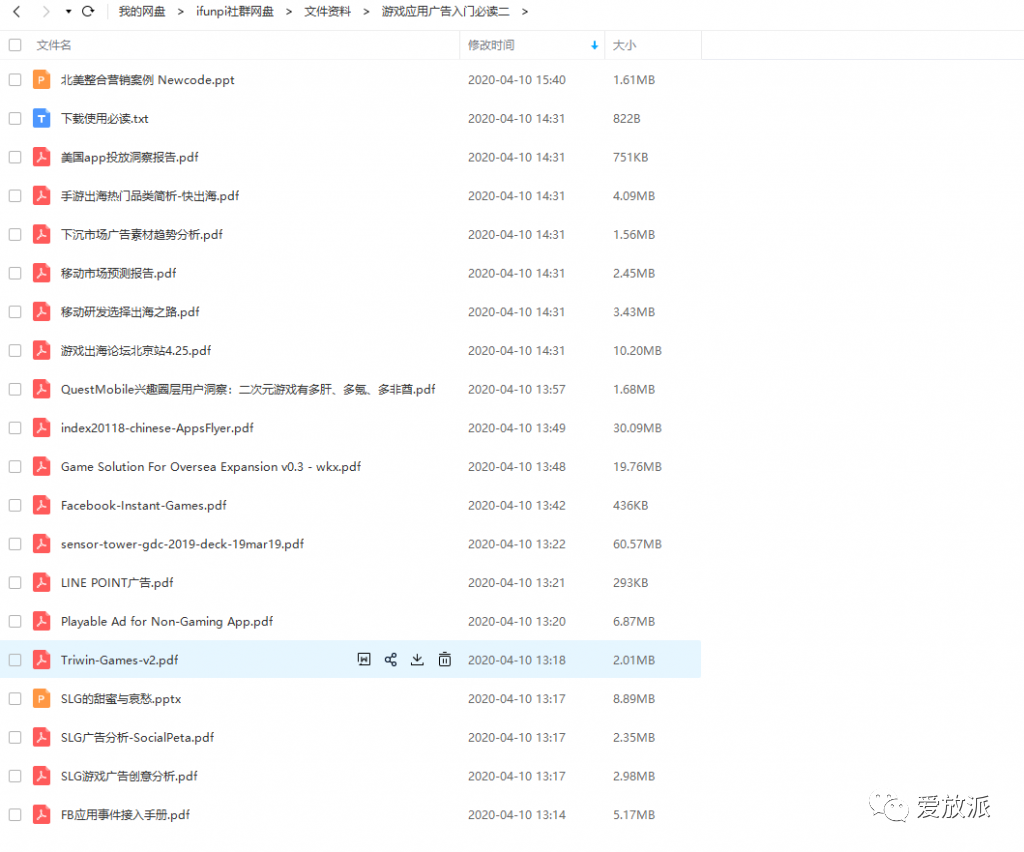Open the file 游戏出海论坛北京站4.25.pdf
The height and width of the screenshot is (852, 1024).
(x=136, y=351)
